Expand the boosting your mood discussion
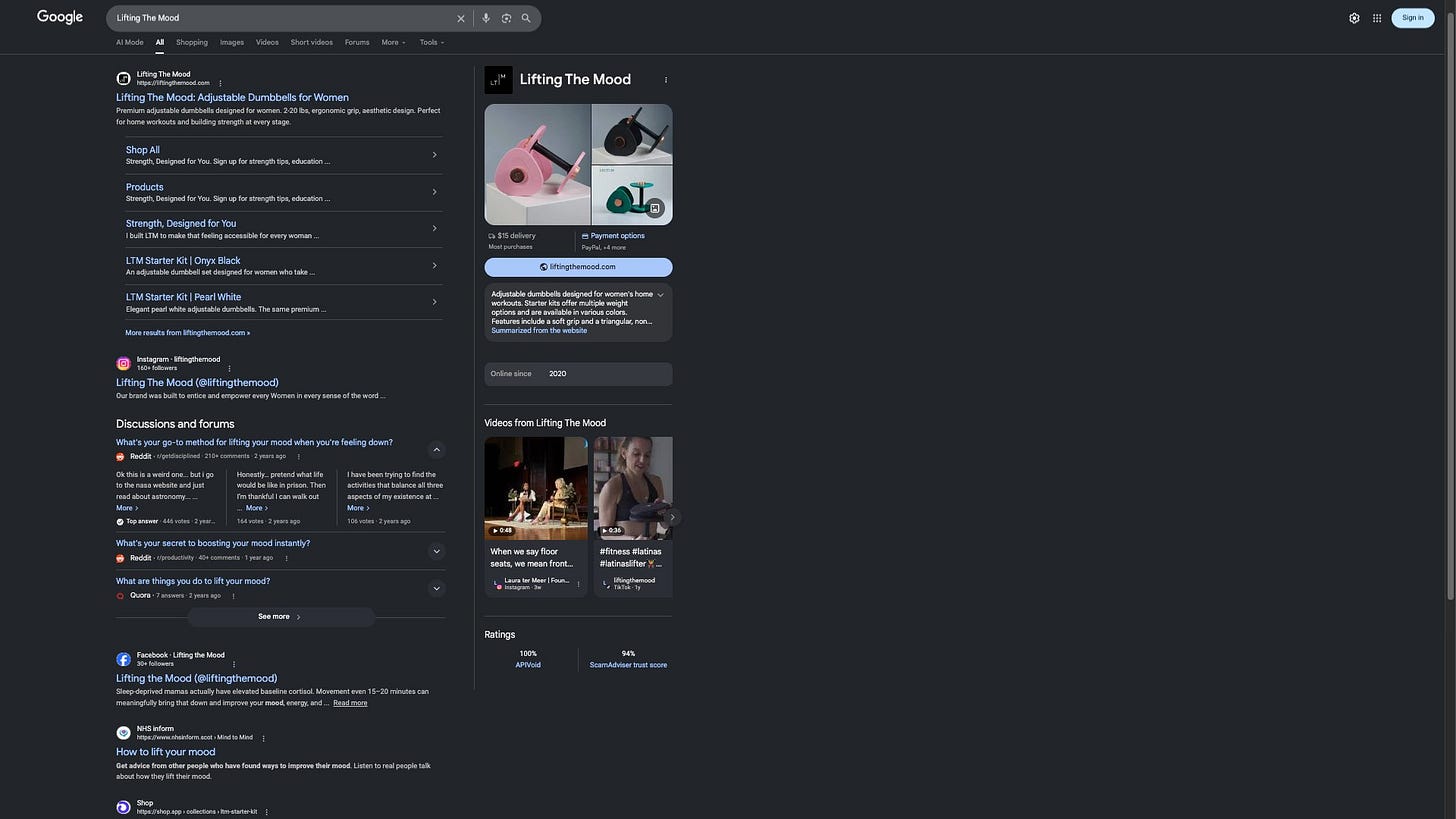This screenshot has height=819, width=1456. pos(436,551)
